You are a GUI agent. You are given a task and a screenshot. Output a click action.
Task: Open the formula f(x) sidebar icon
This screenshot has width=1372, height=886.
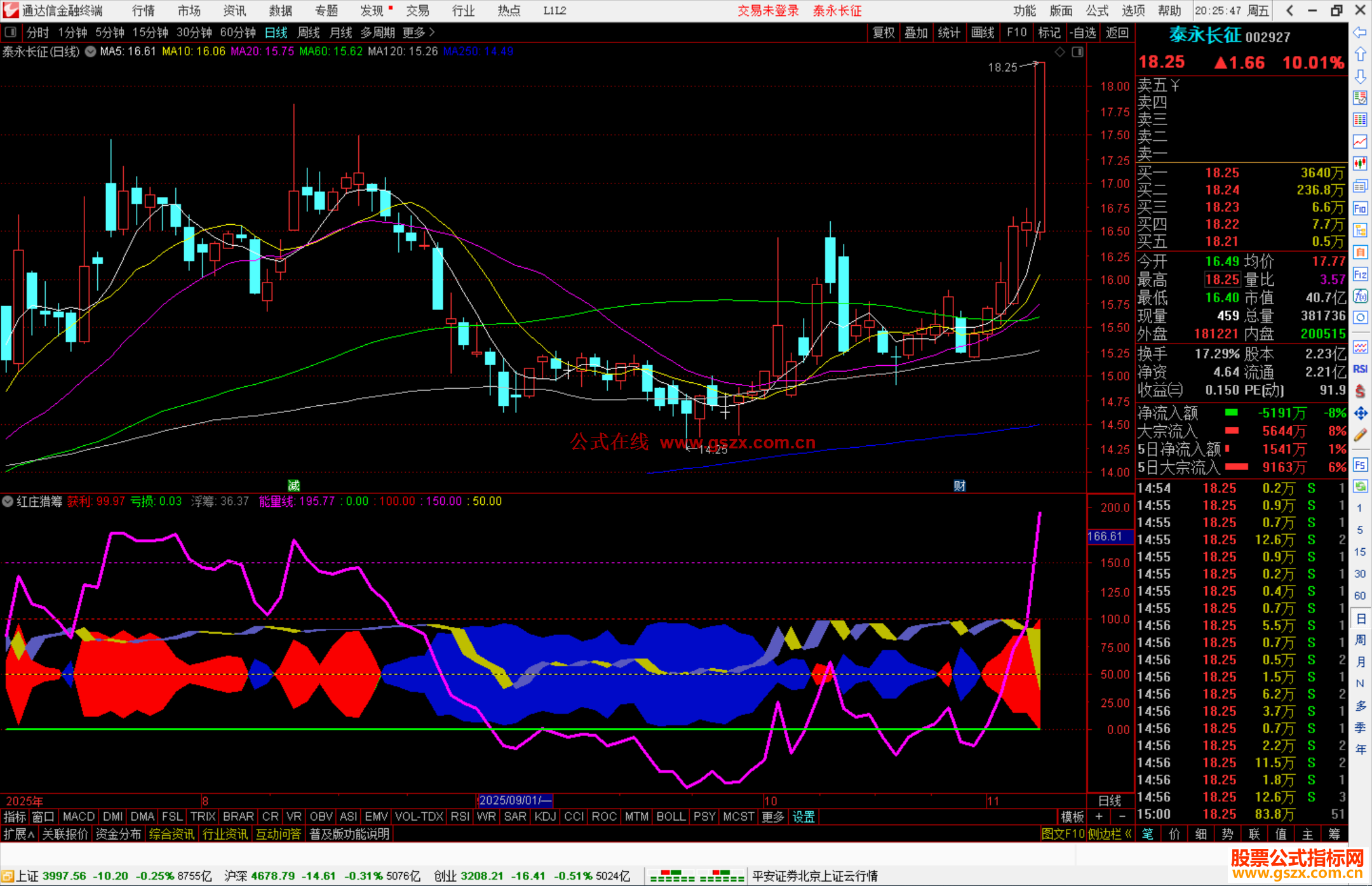(x=1360, y=296)
